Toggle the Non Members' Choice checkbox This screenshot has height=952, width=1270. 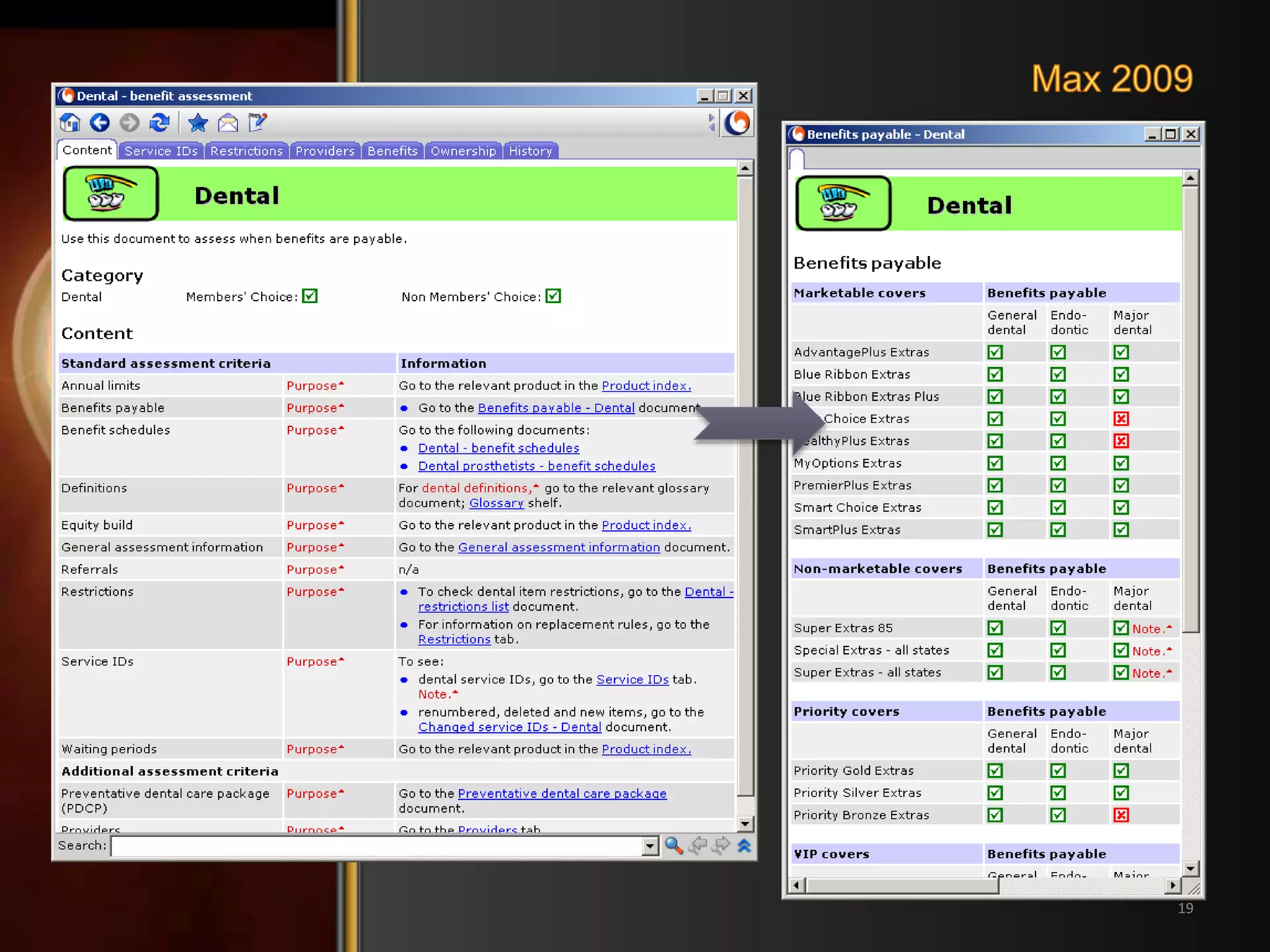pyautogui.click(x=553, y=296)
